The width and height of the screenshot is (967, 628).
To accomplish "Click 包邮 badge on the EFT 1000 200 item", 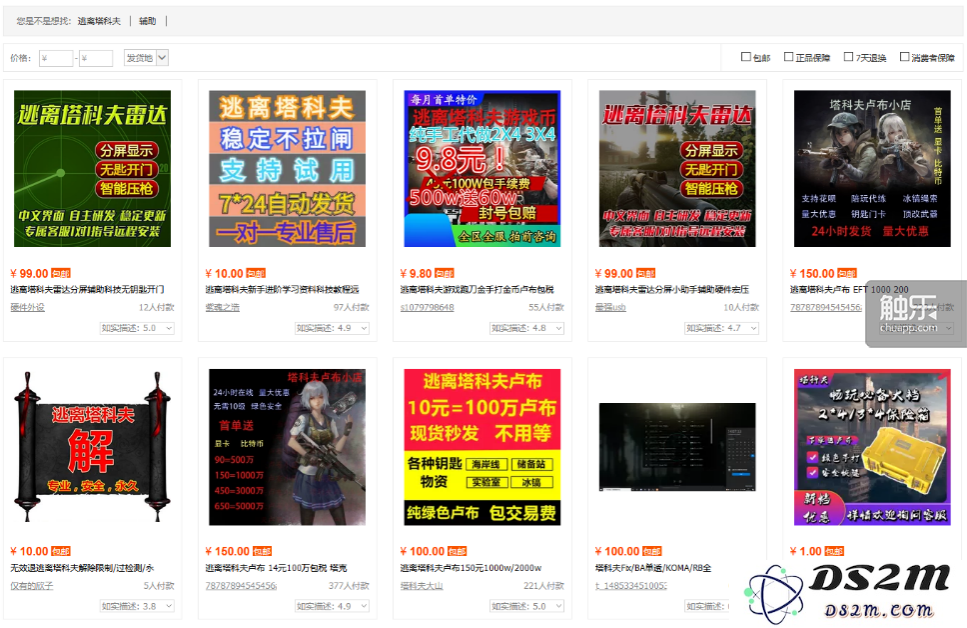I will 847,273.
